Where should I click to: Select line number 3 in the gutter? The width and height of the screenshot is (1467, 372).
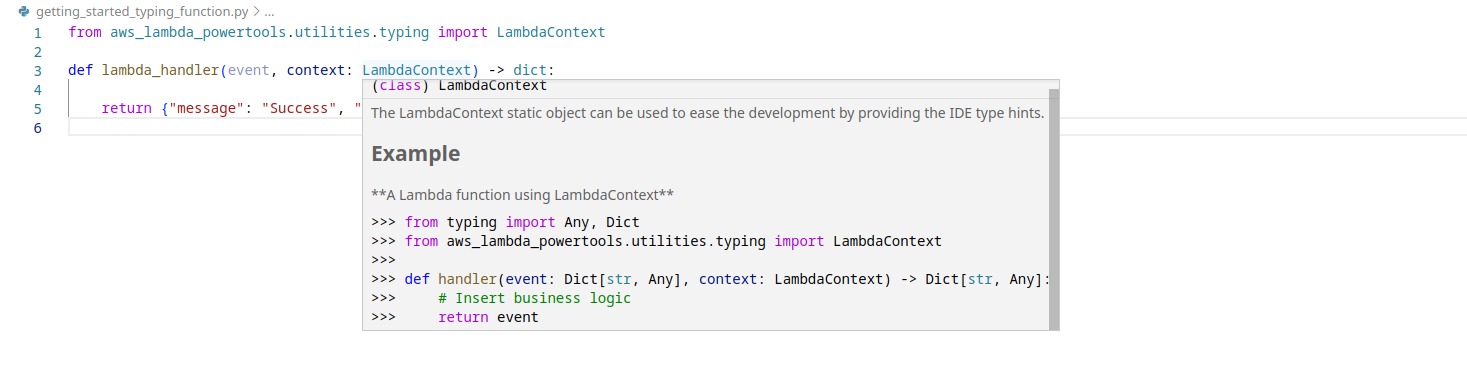37,71
